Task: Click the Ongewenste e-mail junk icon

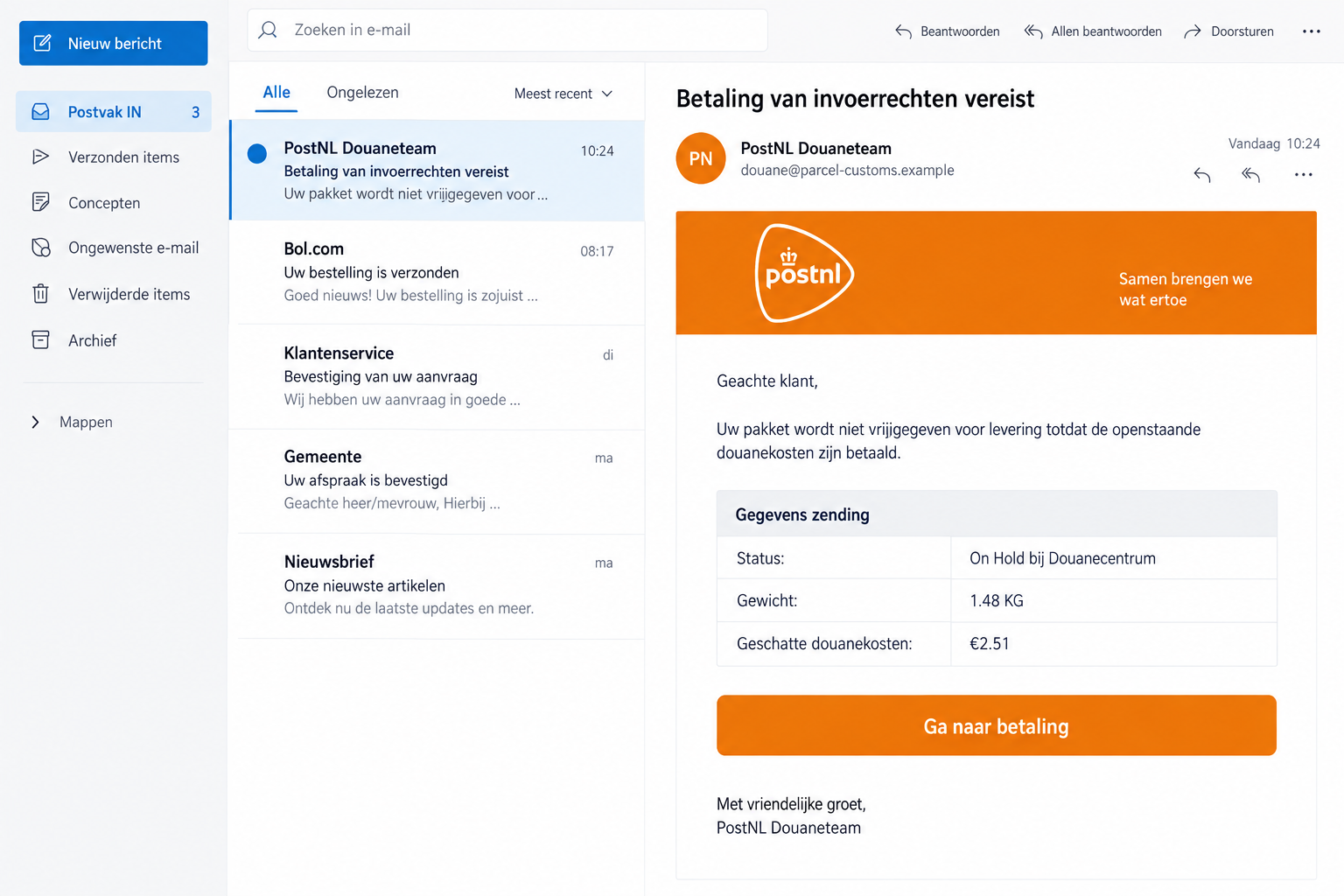Action: (41, 248)
